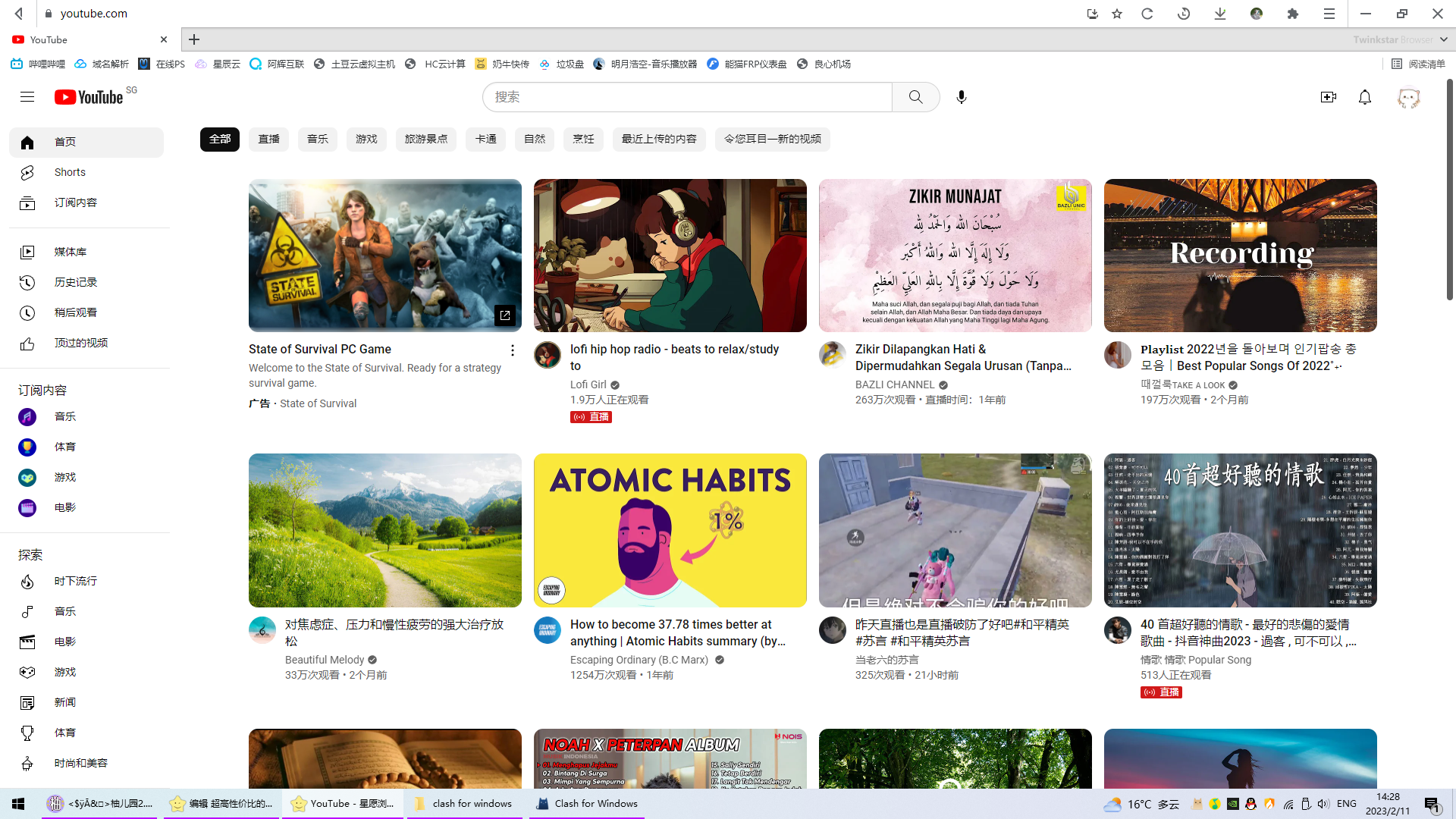Image resolution: width=1456 pixels, height=819 pixels.
Task: Click the browser back arrow
Action: click(x=19, y=14)
